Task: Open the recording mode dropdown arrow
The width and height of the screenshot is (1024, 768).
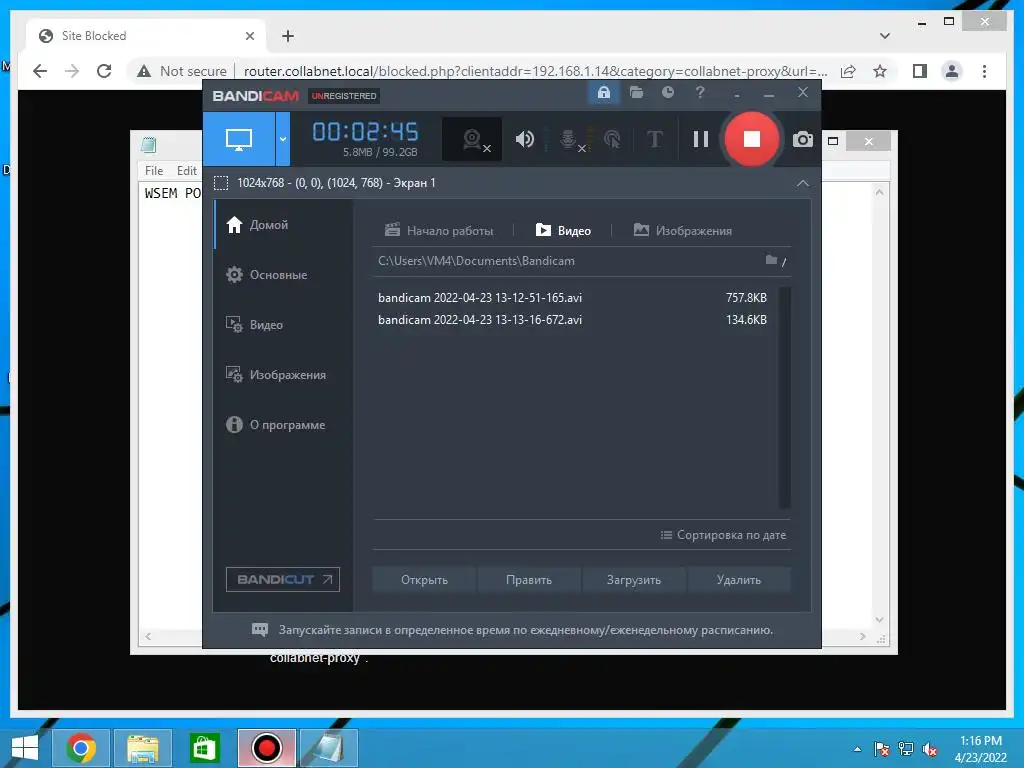Action: (283, 138)
